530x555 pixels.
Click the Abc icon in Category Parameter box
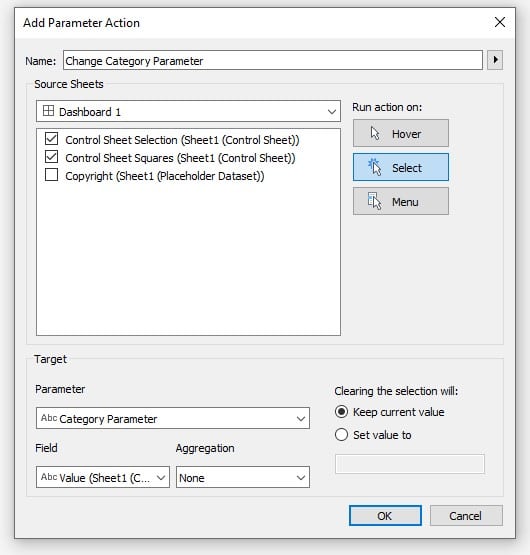click(x=49, y=418)
